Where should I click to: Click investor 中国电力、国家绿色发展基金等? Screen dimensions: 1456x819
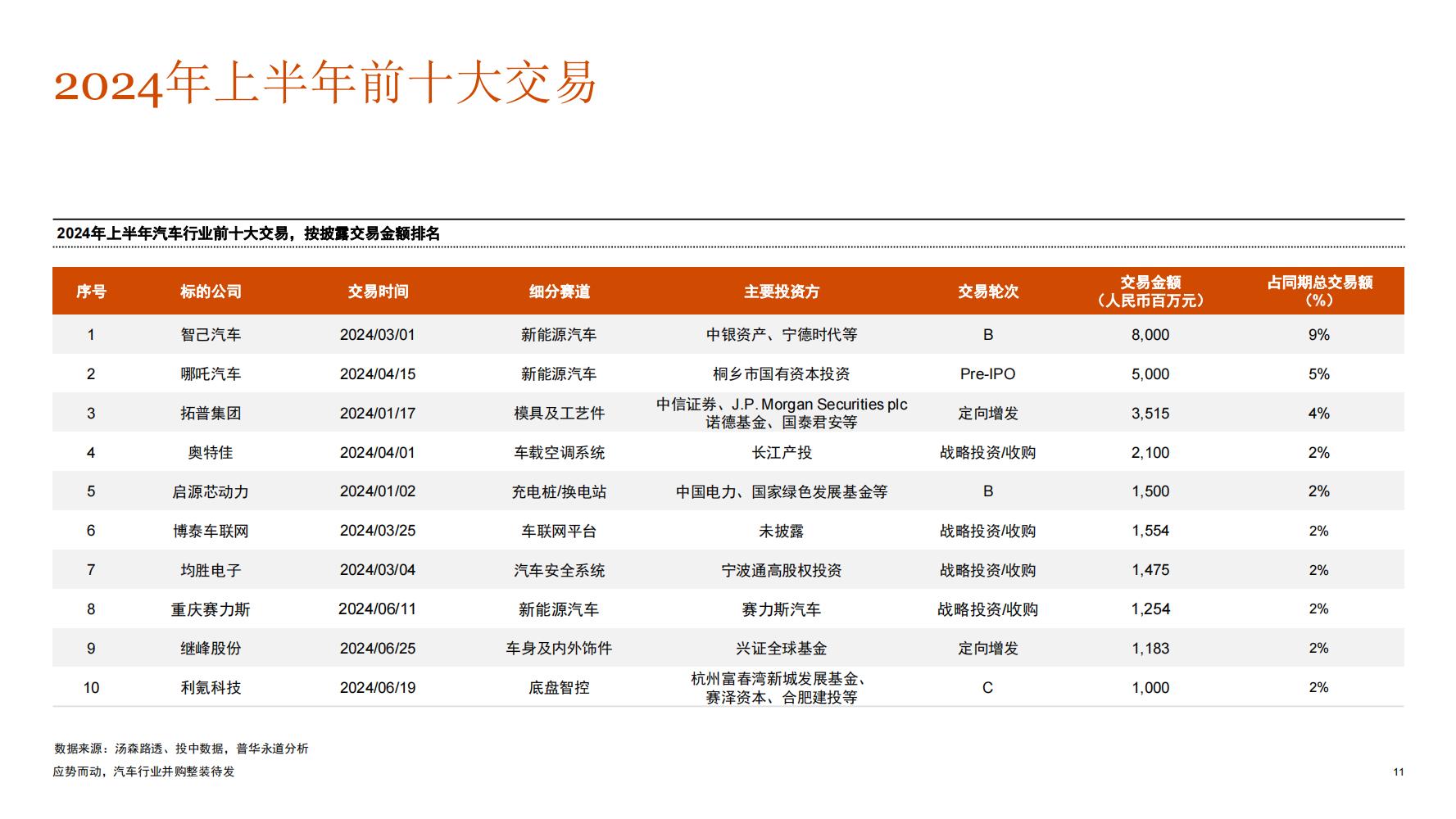point(782,492)
